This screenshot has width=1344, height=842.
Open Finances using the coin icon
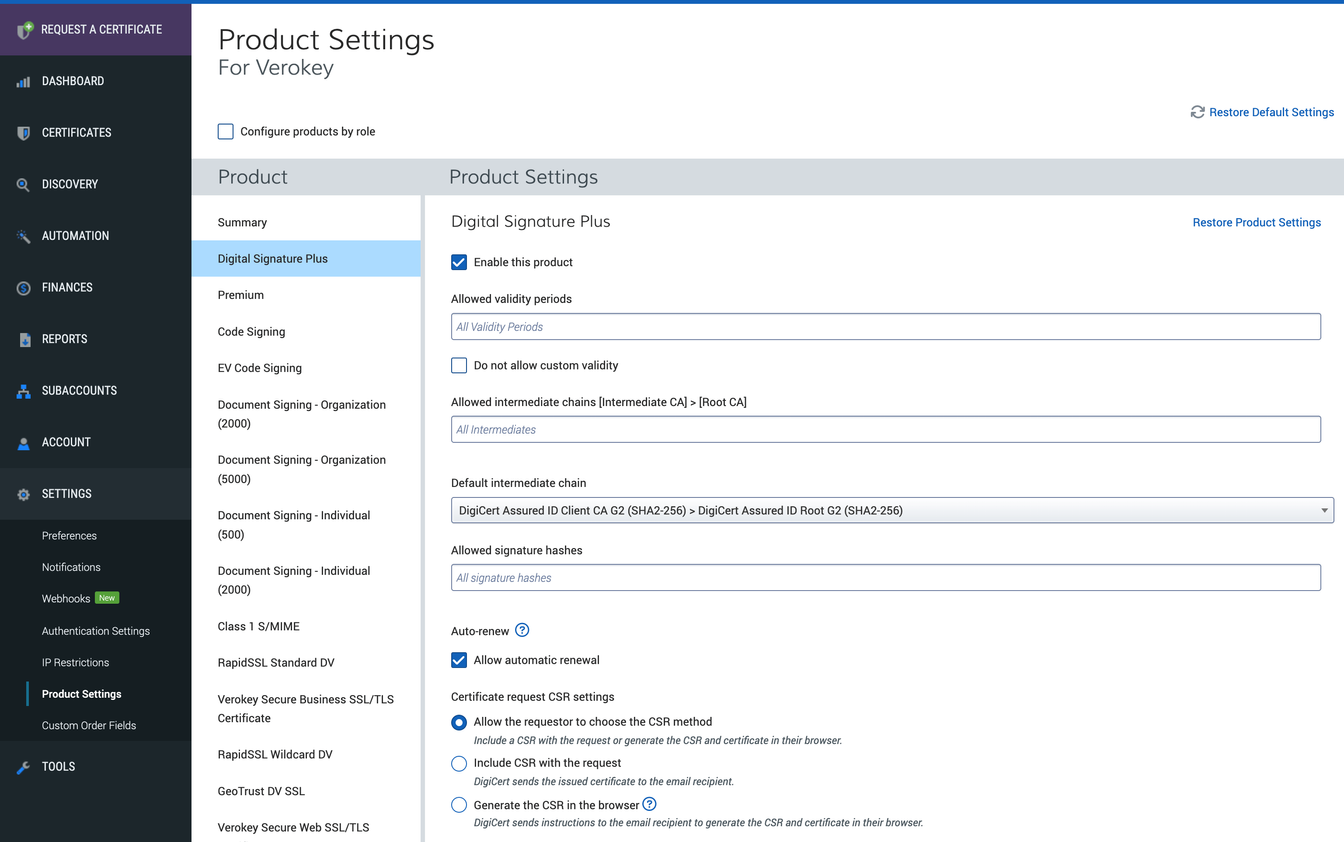[22, 287]
